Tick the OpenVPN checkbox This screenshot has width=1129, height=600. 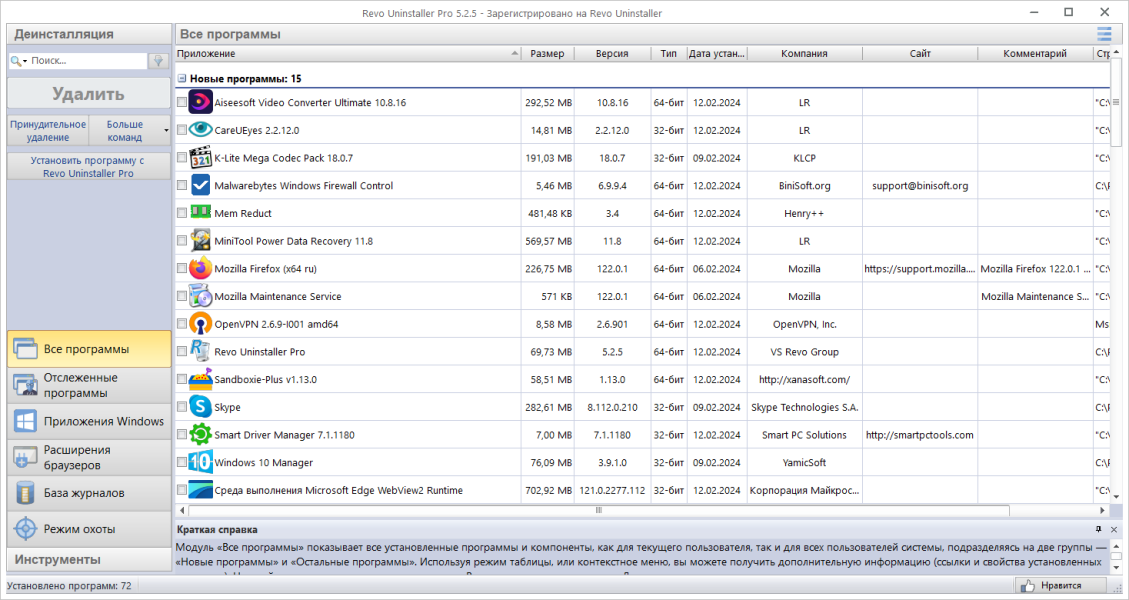pyautogui.click(x=182, y=323)
